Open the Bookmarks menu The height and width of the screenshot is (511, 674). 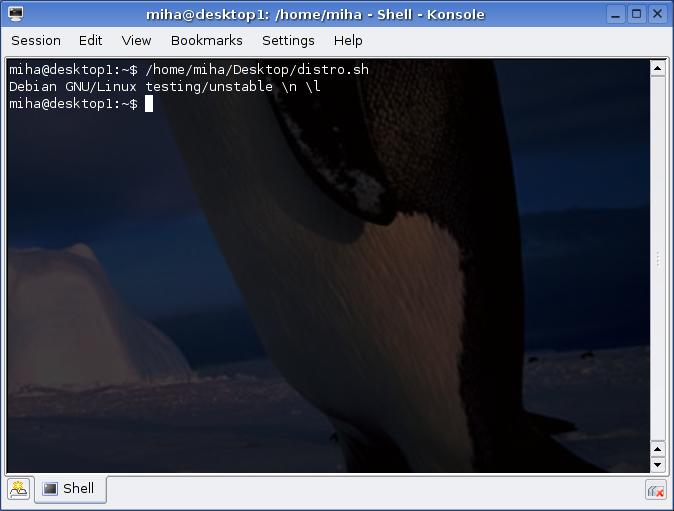point(206,40)
